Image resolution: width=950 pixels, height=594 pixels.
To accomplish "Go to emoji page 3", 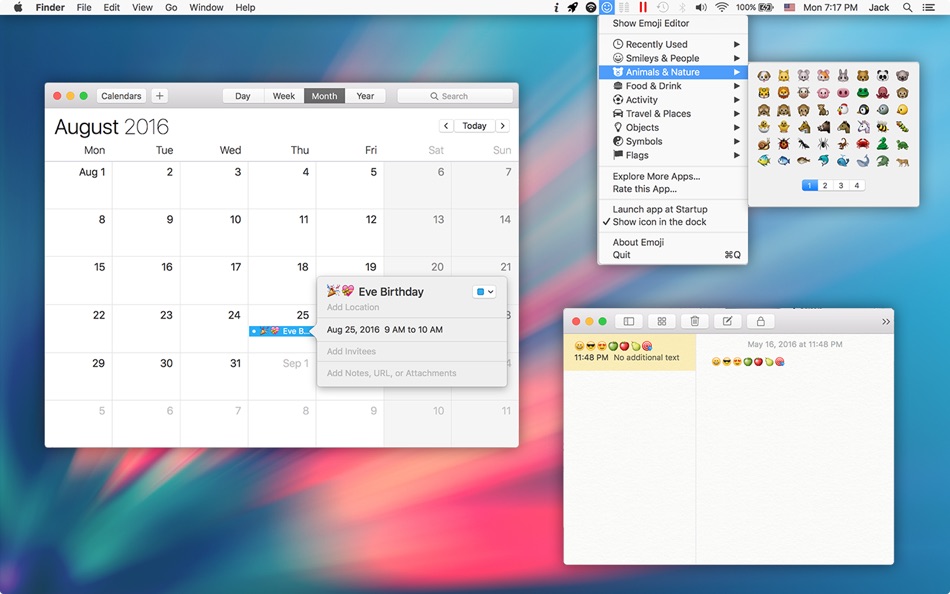I will pos(841,185).
